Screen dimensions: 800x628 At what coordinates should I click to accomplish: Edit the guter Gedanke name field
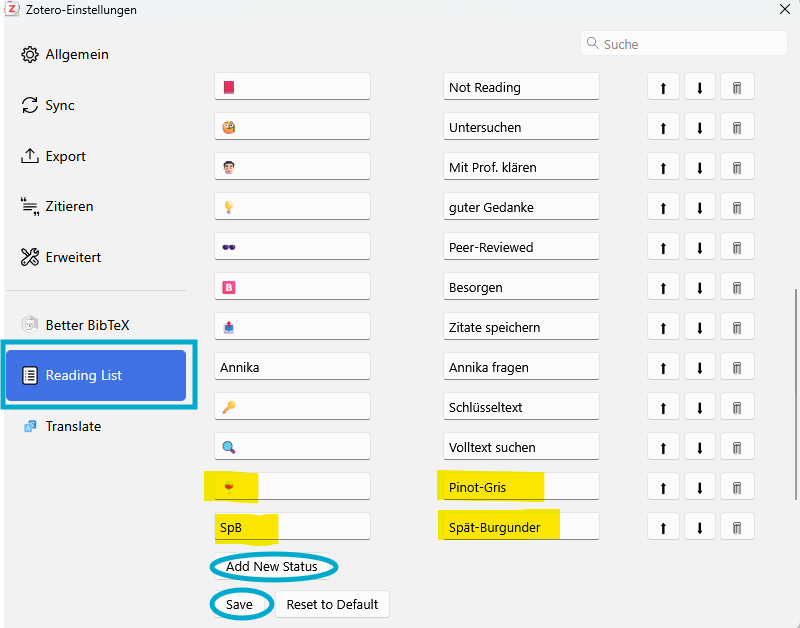pos(521,207)
